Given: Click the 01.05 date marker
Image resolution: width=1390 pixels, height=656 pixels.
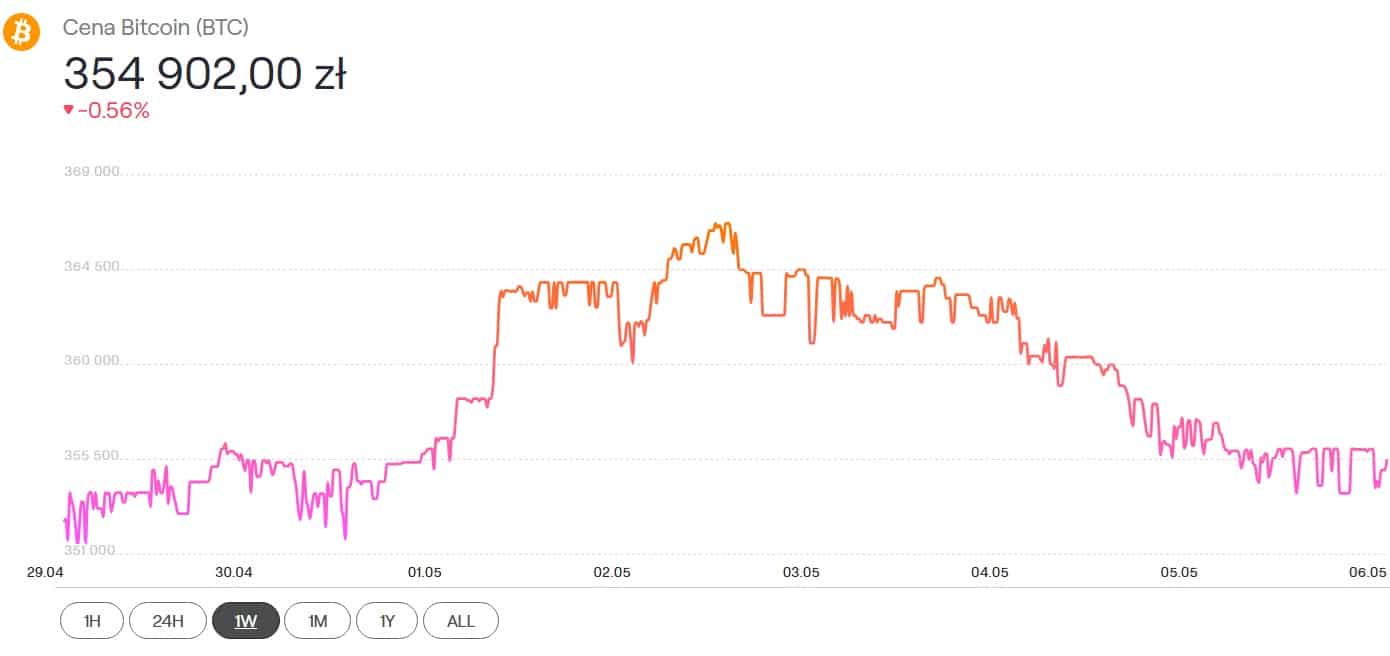Looking at the screenshot, I should tap(424, 573).
